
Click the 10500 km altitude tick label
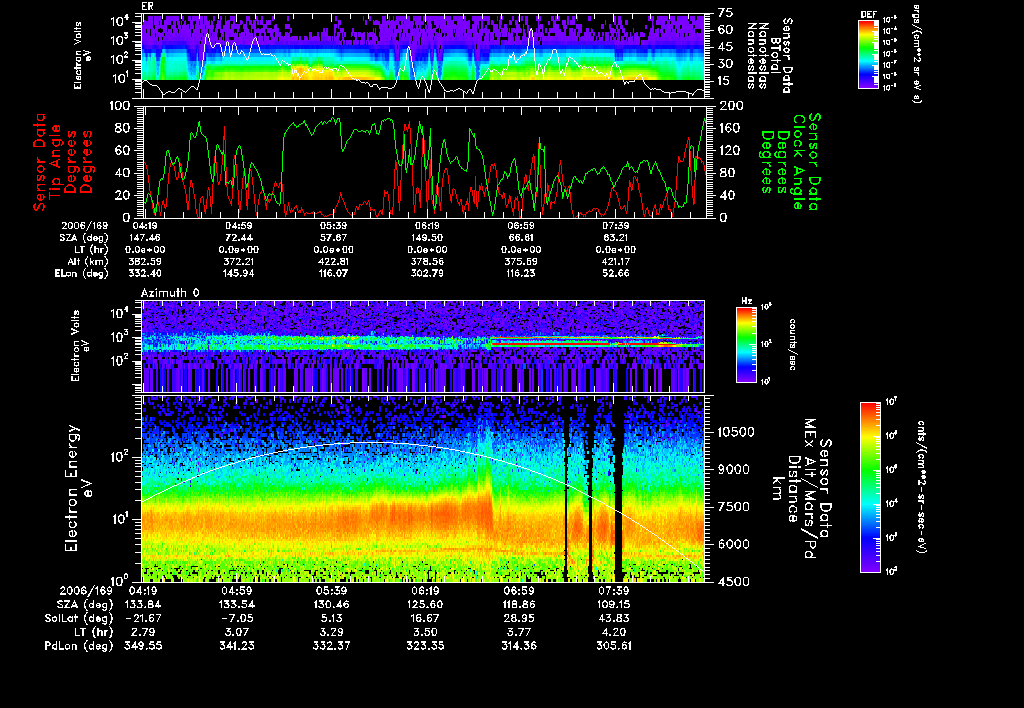point(738,432)
